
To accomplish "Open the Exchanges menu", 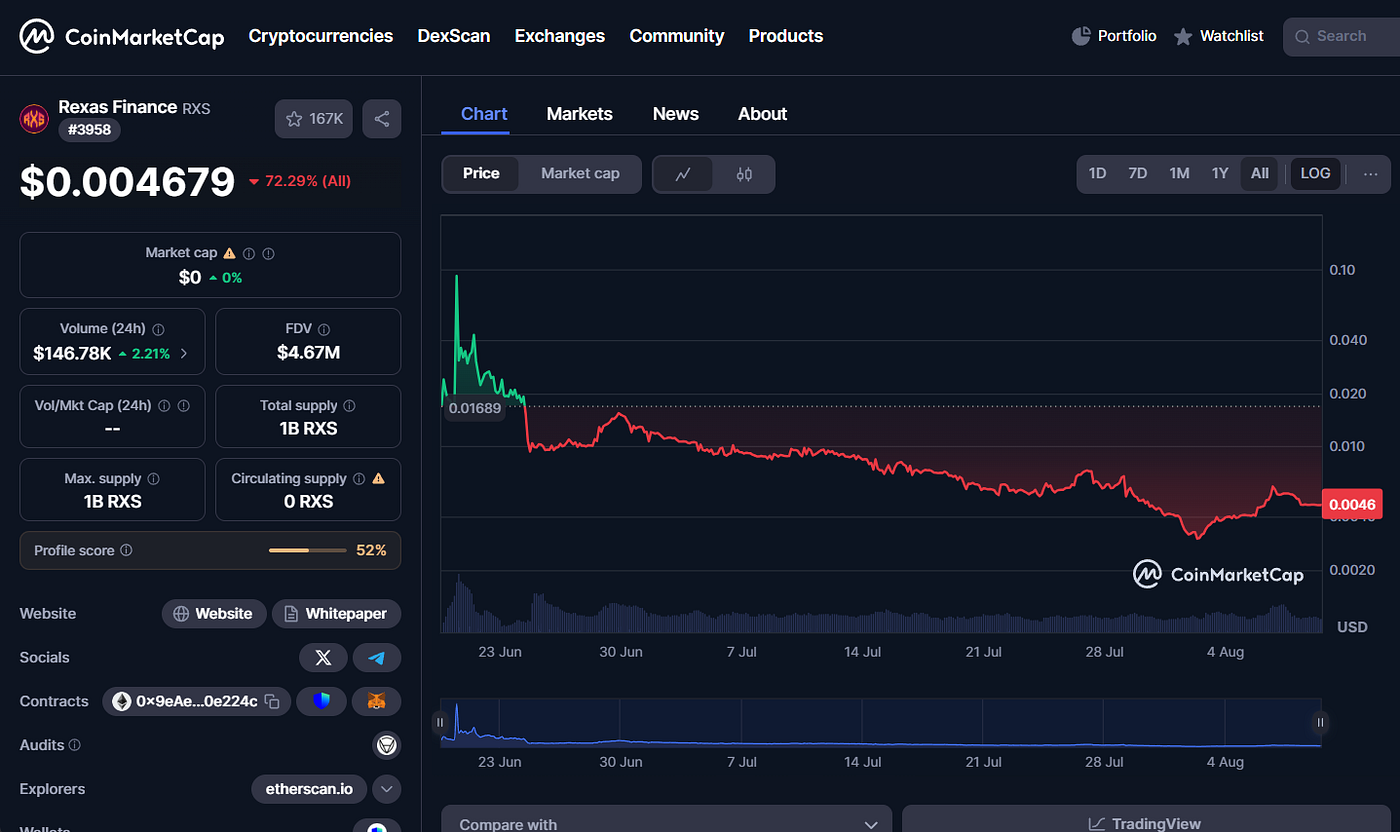I will coord(560,36).
